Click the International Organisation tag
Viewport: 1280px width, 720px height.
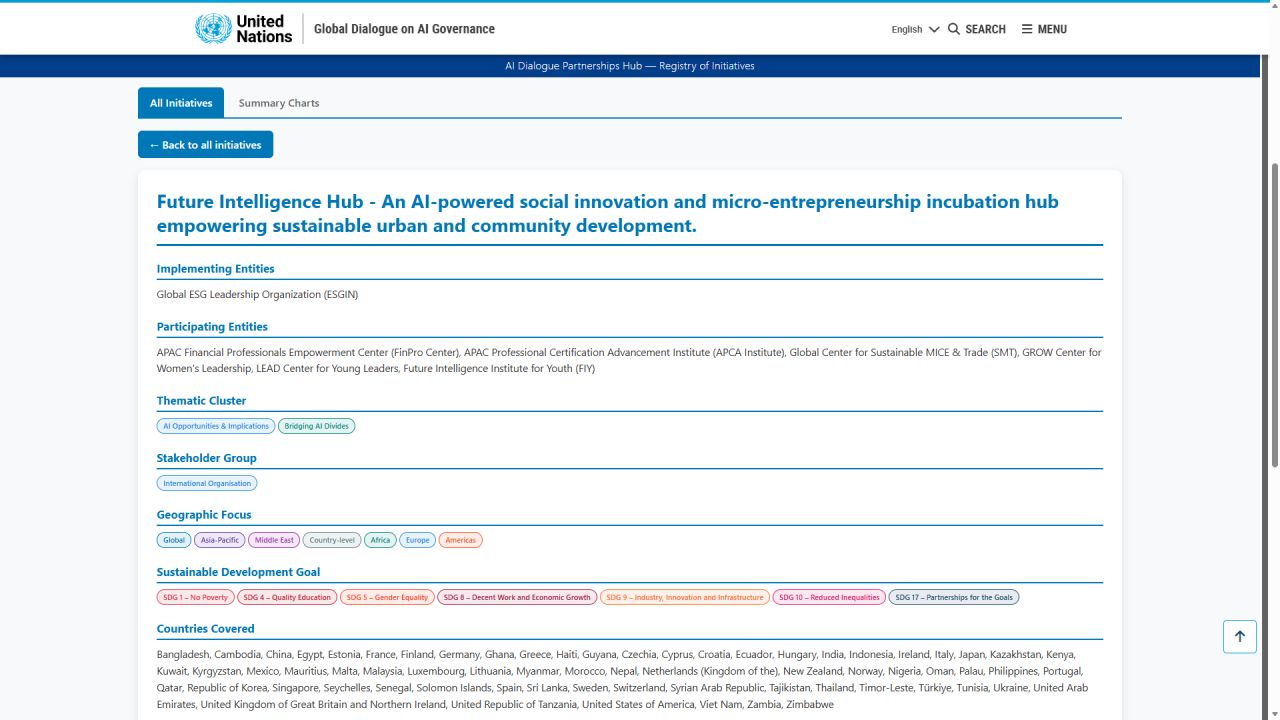(207, 483)
